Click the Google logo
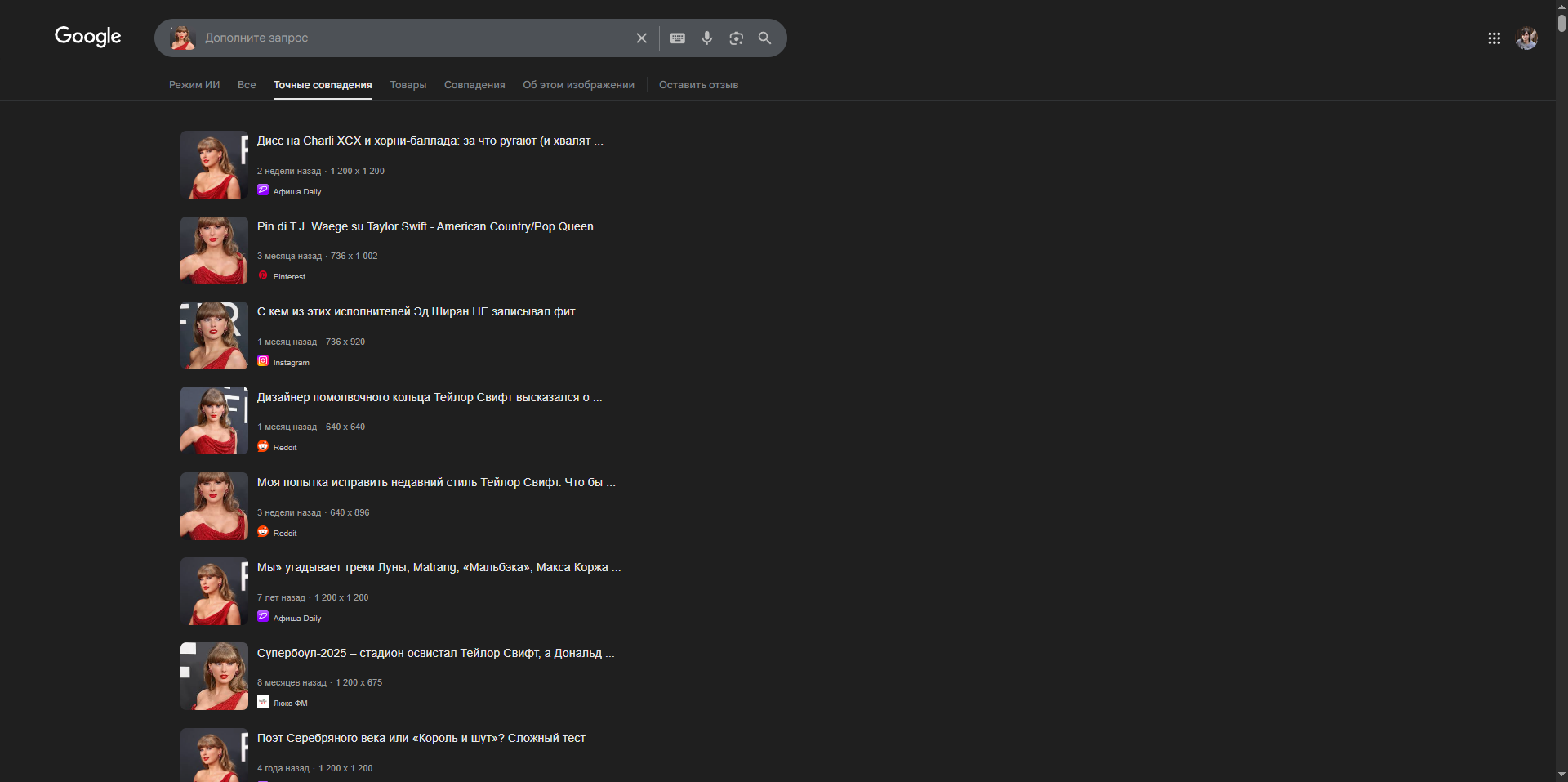 [87, 37]
